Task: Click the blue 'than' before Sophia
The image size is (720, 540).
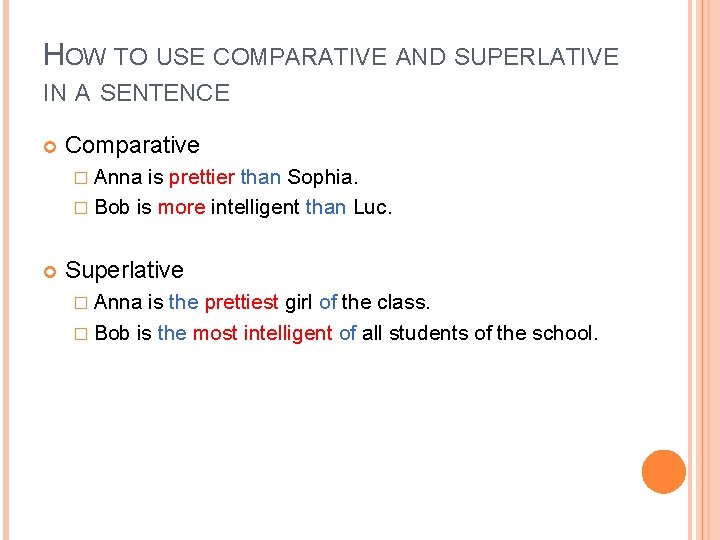Action: point(261,177)
